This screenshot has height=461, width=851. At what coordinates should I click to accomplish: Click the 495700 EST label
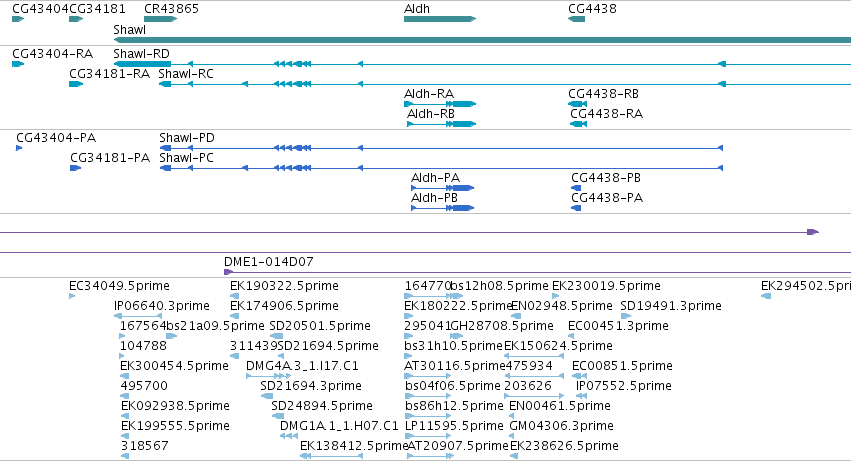point(144,387)
